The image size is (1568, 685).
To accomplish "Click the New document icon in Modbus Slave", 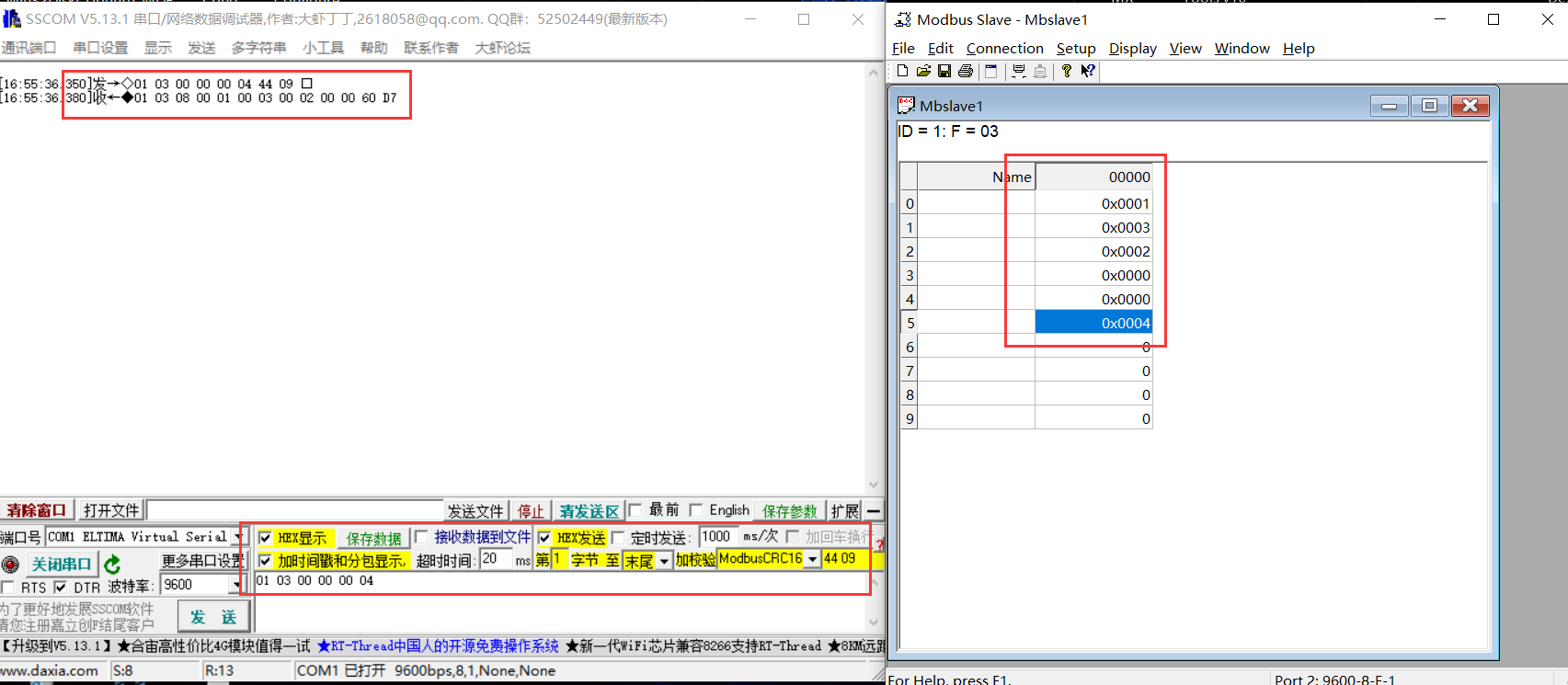I will [x=902, y=71].
